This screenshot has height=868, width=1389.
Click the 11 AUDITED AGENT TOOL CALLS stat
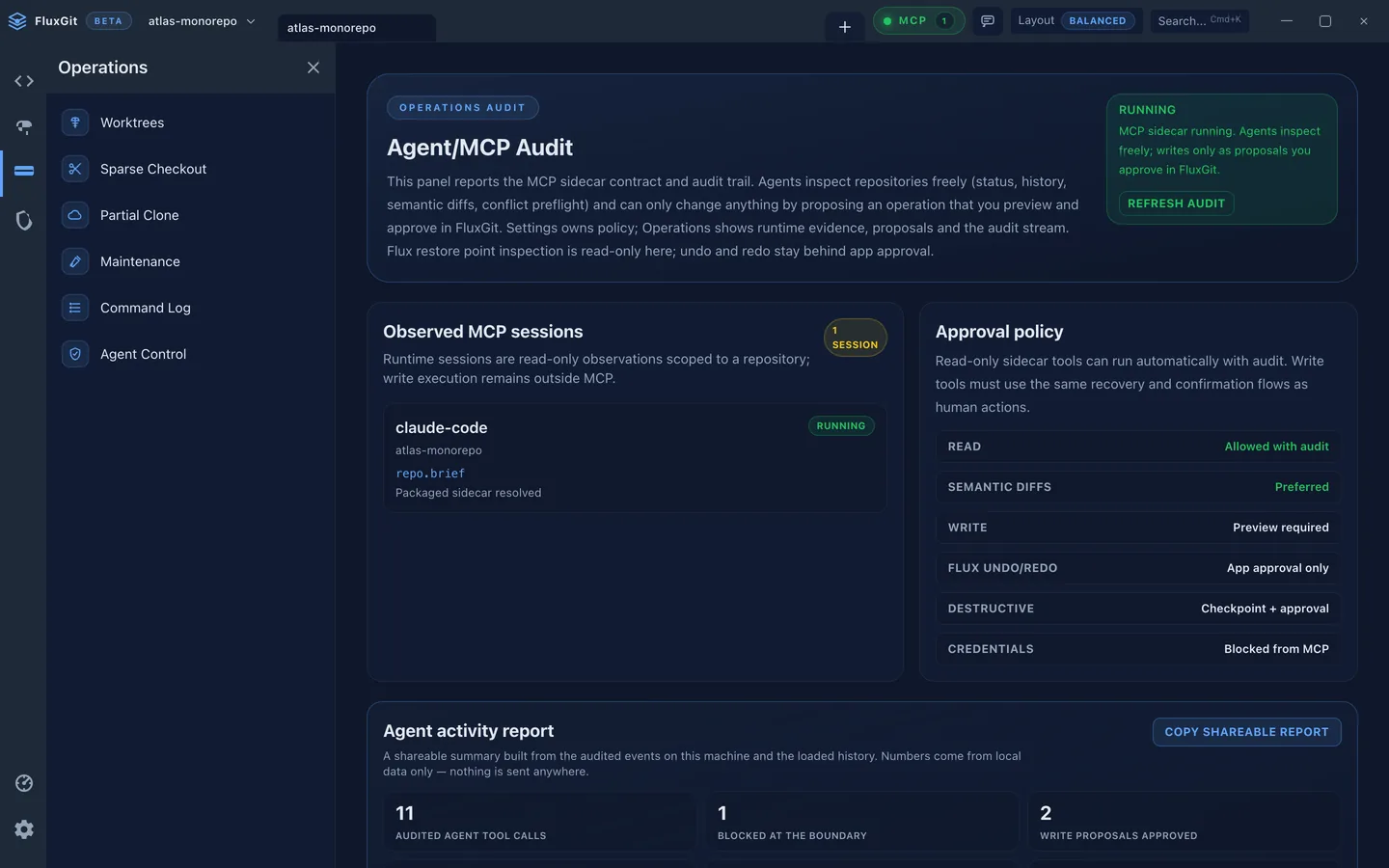[x=539, y=822]
